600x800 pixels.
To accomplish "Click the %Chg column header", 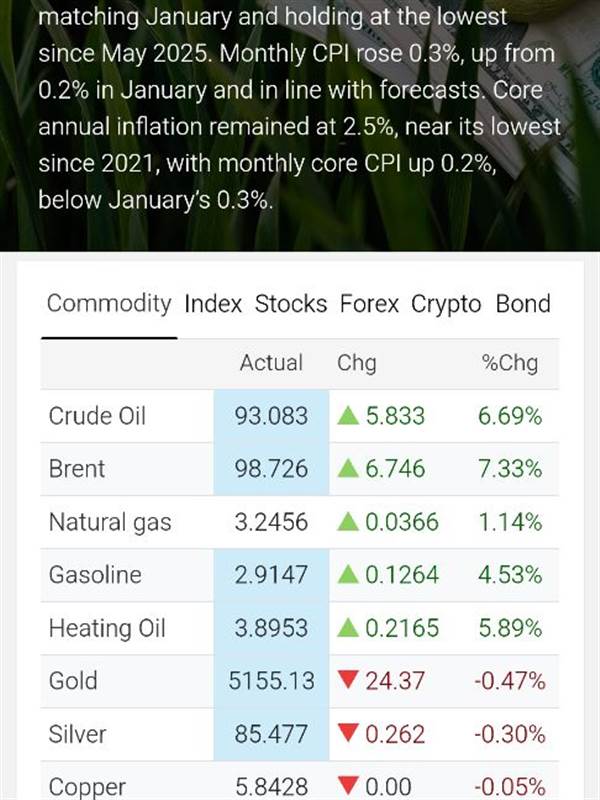I will [510, 363].
